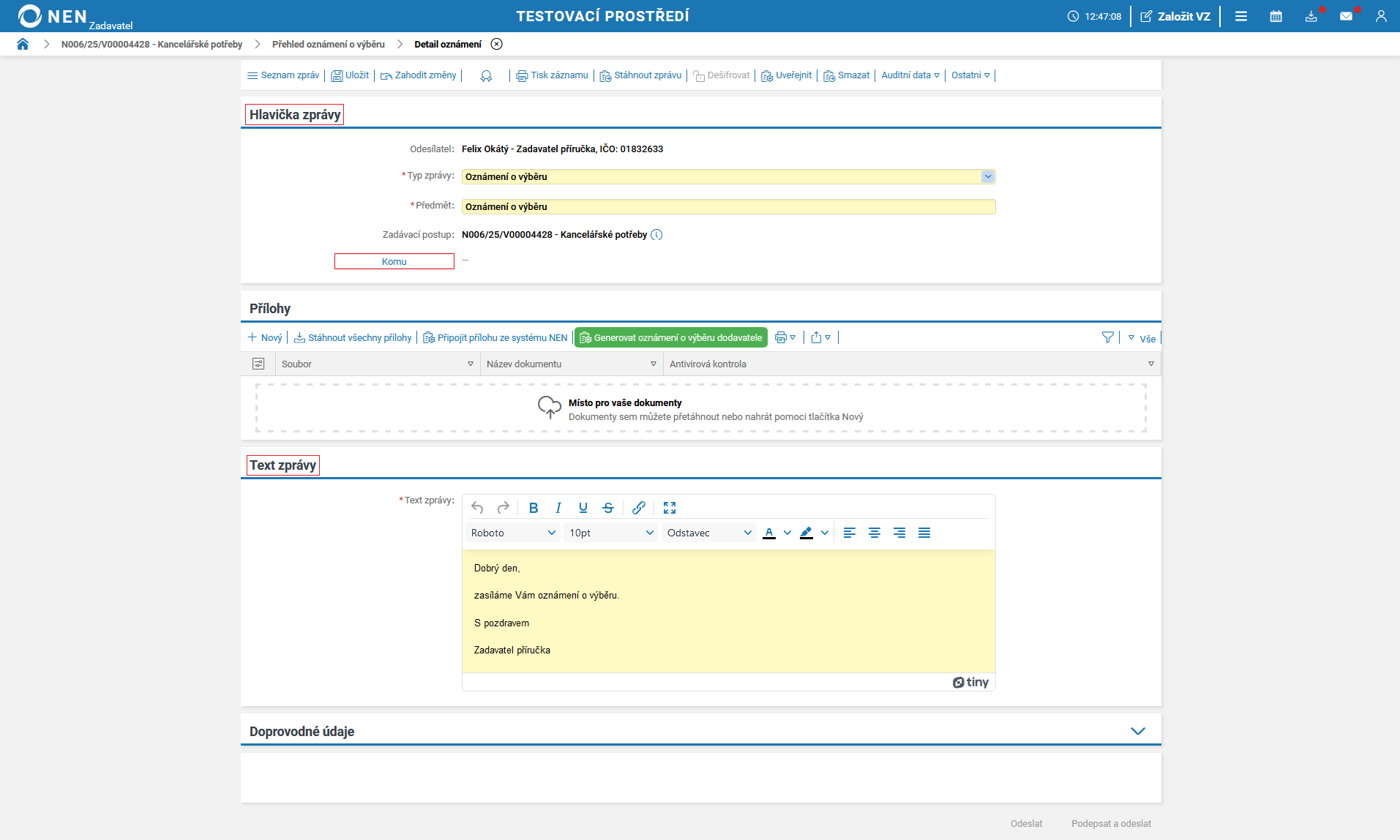Click the undo arrow in editor
This screenshot has height=840, width=1400.
[x=477, y=508]
